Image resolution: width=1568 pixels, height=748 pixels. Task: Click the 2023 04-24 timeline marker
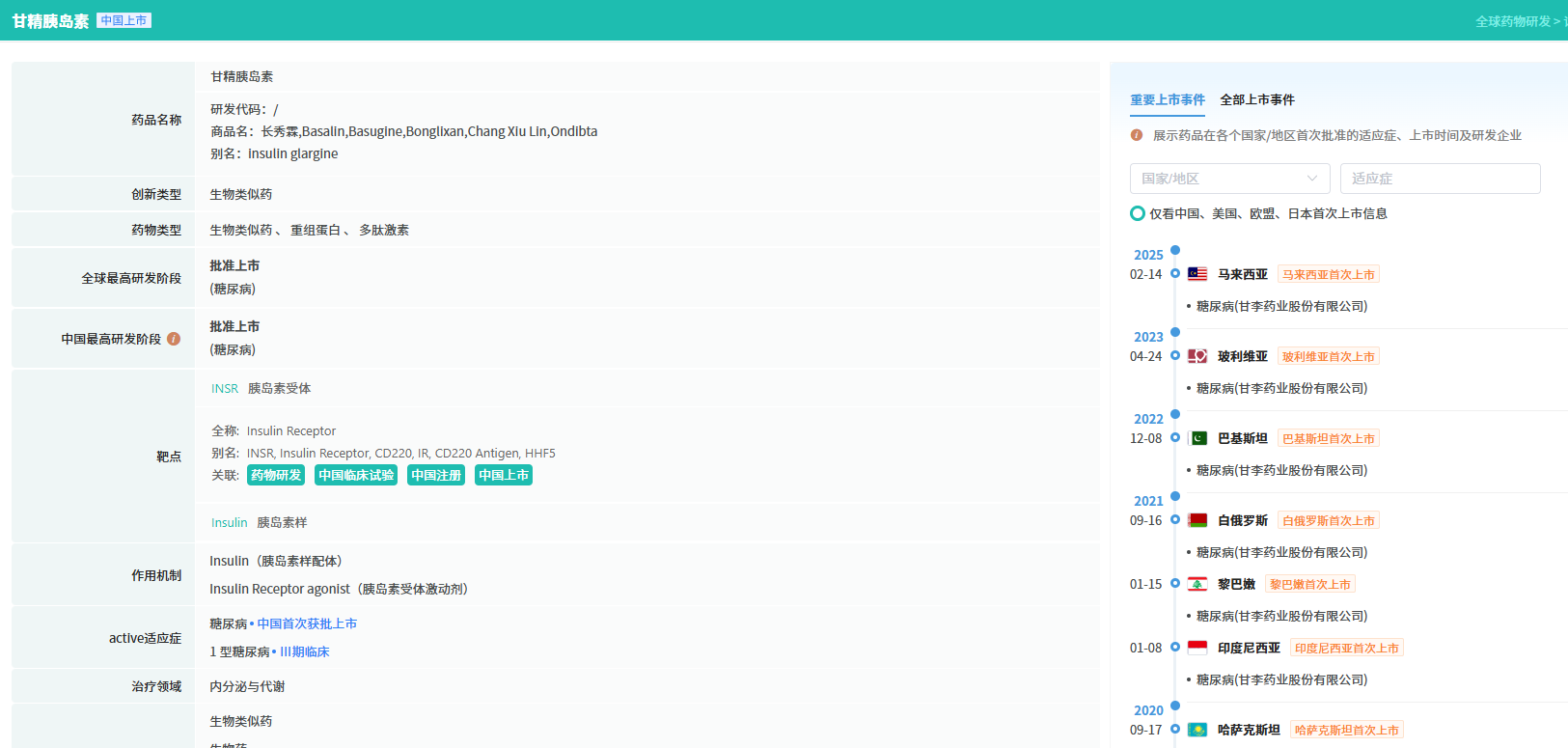tap(1175, 356)
